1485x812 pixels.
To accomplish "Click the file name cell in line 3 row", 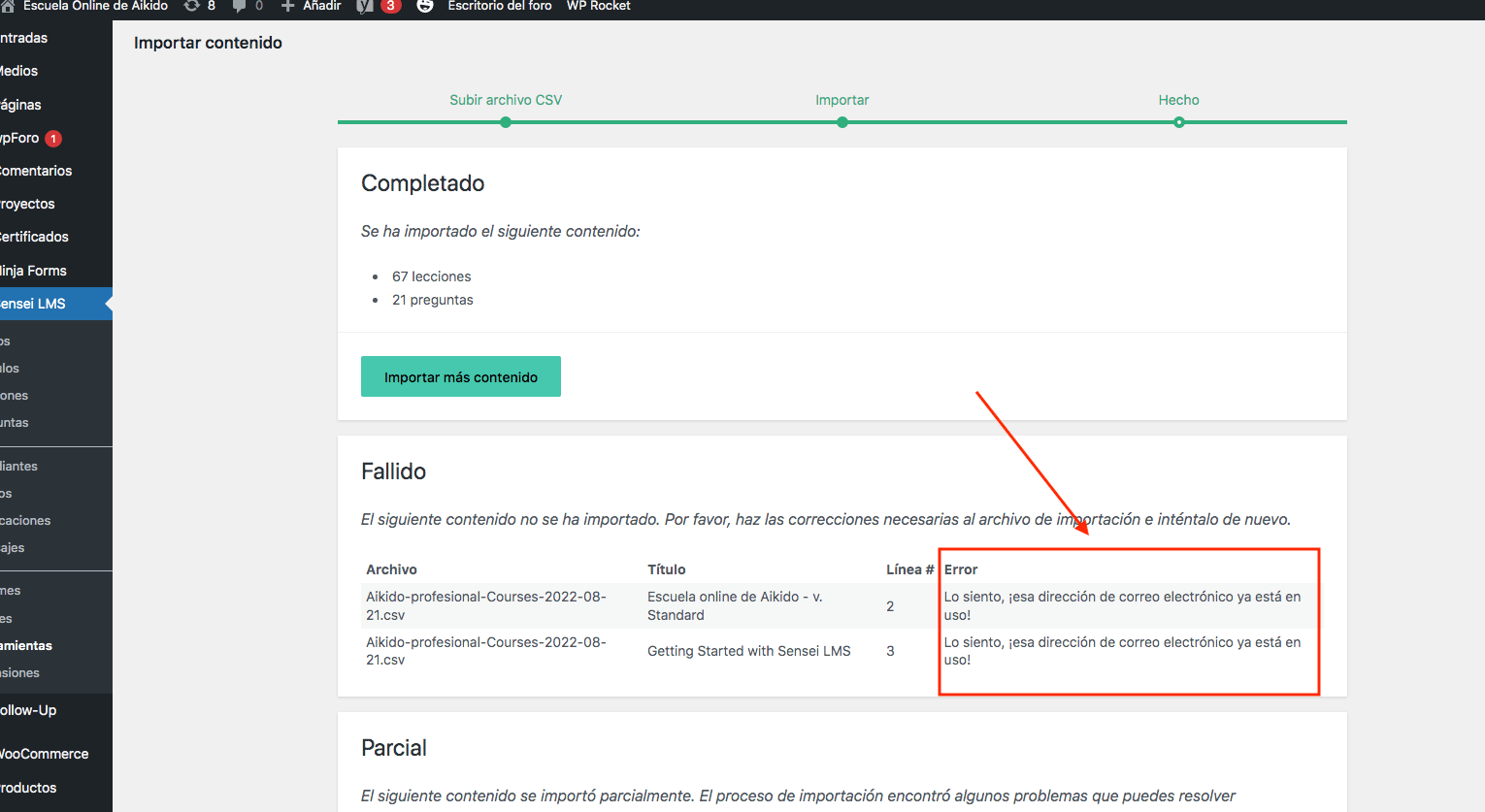I will tap(486, 651).
